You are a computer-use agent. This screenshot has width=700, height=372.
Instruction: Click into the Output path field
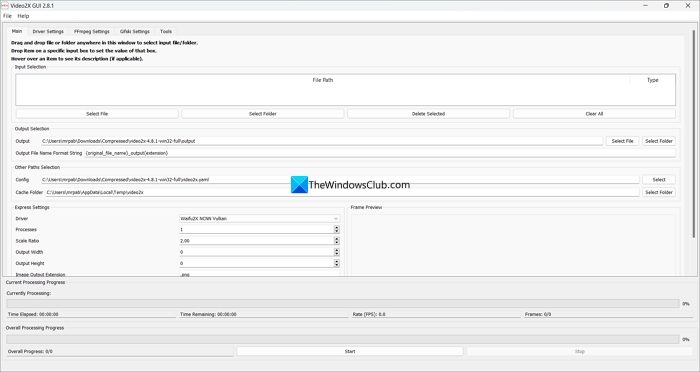click(322, 141)
